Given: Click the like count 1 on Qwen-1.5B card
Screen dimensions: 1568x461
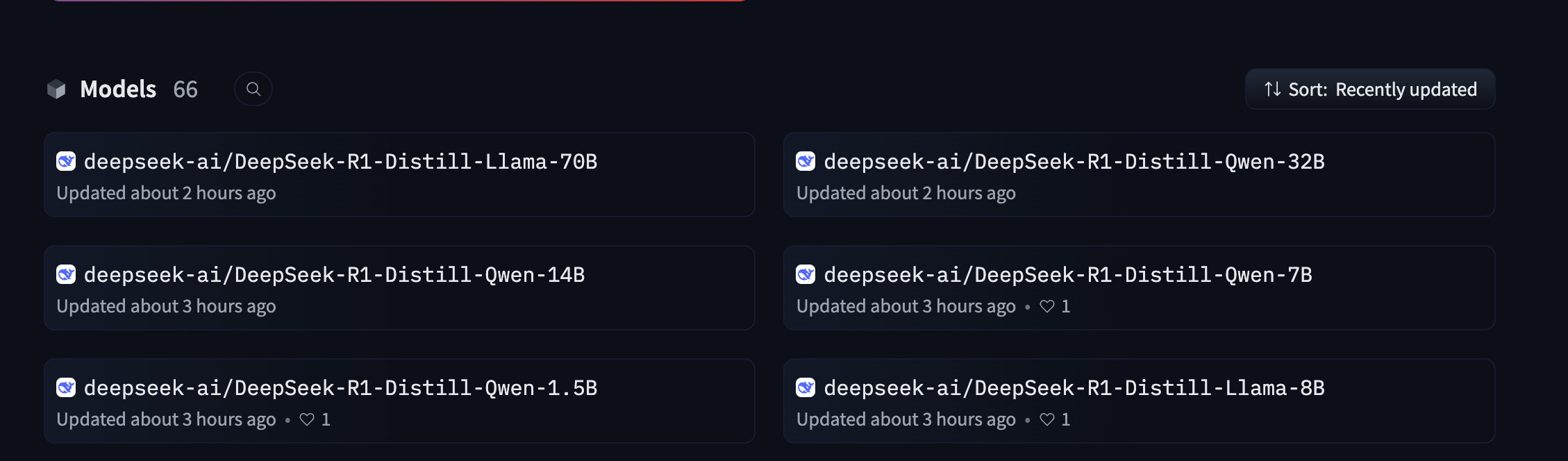Looking at the screenshot, I should pyautogui.click(x=326, y=419).
